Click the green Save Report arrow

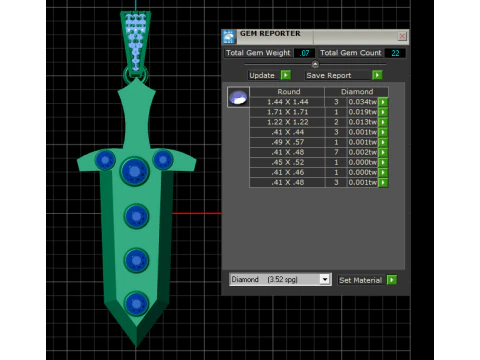coord(377,75)
